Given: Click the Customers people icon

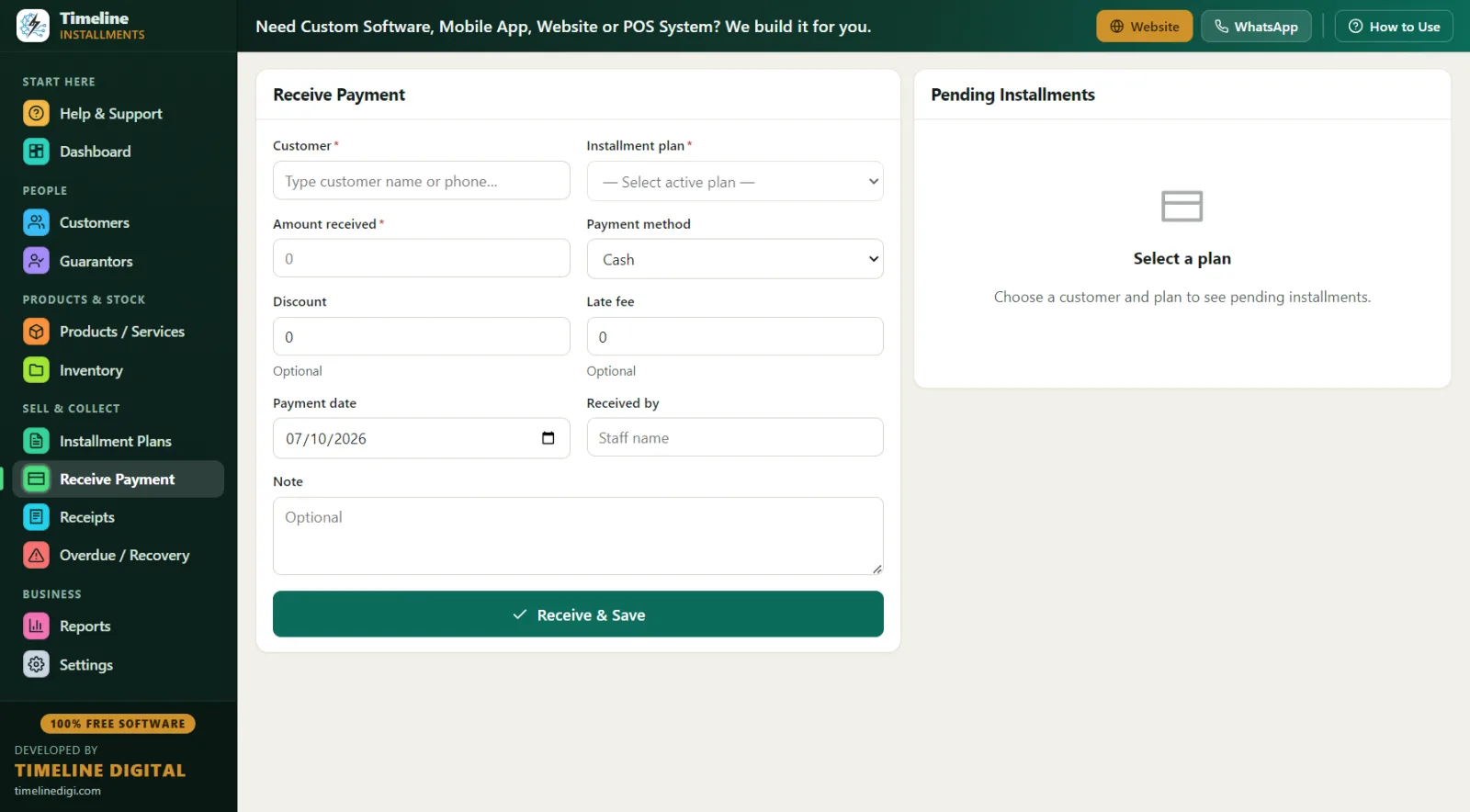Looking at the screenshot, I should (36, 222).
